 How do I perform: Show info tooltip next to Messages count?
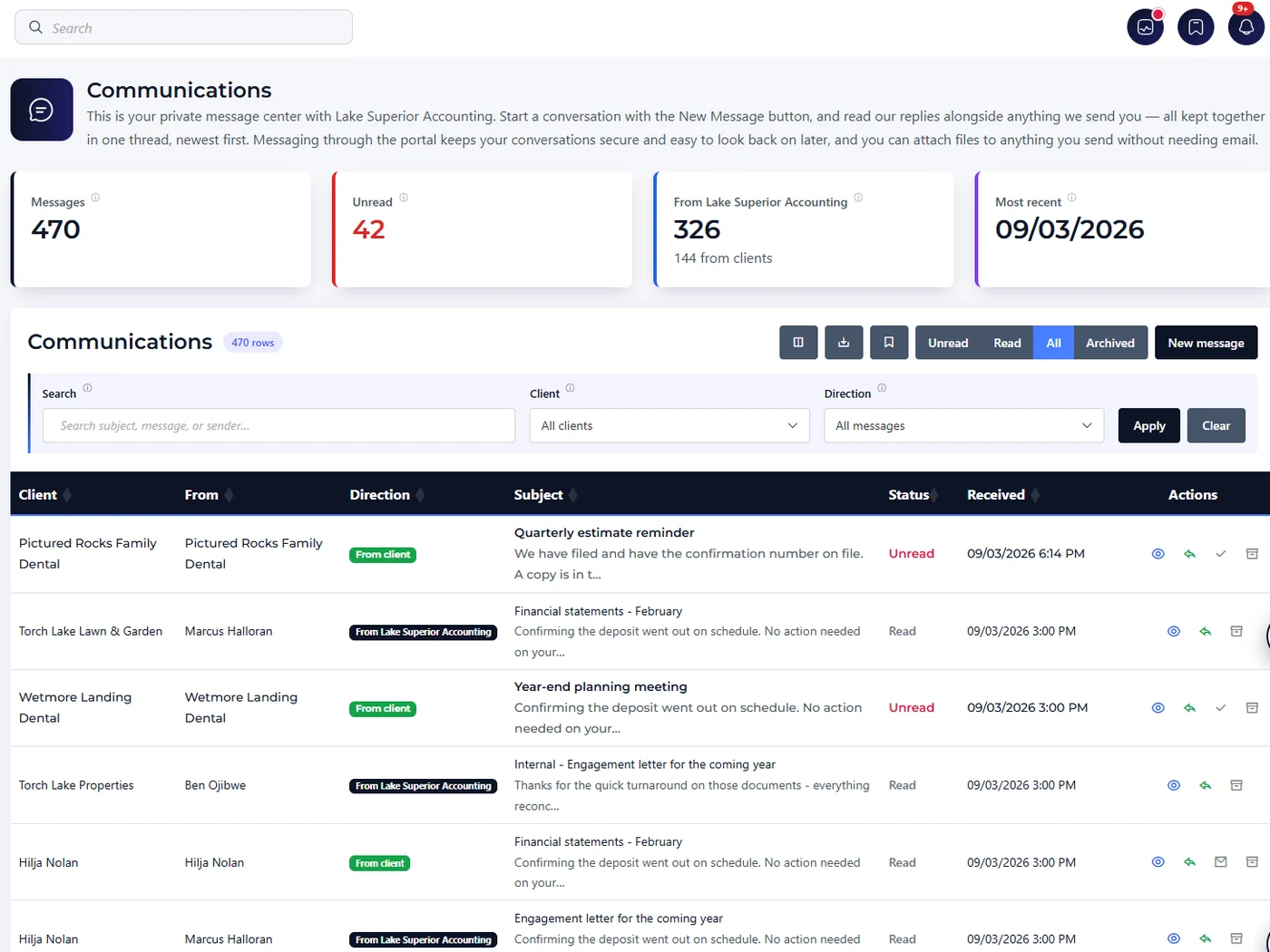[x=95, y=198]
